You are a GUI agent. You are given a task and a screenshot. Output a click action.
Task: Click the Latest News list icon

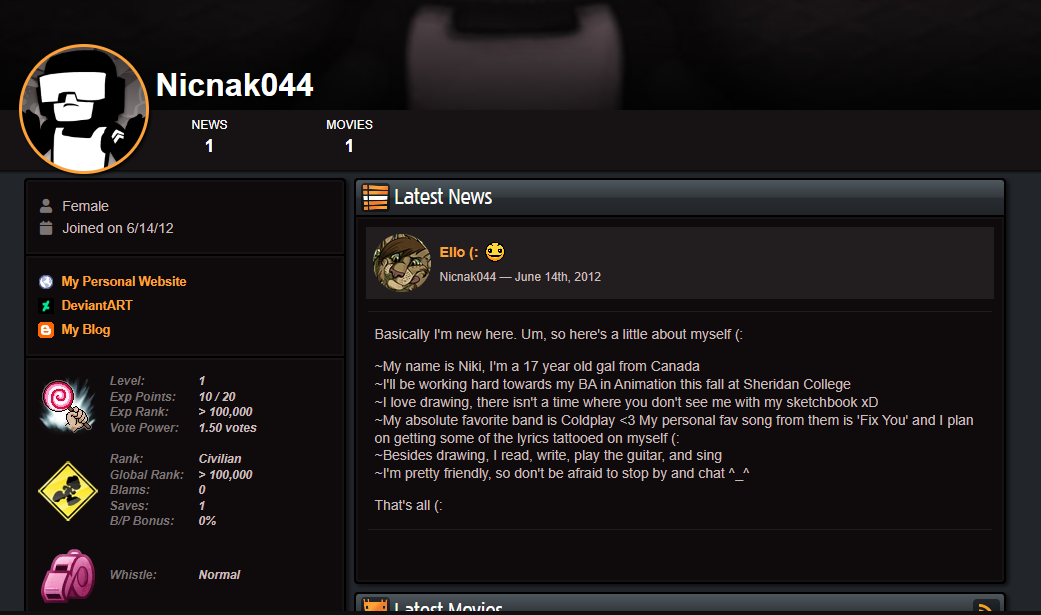tap(375, 197)
